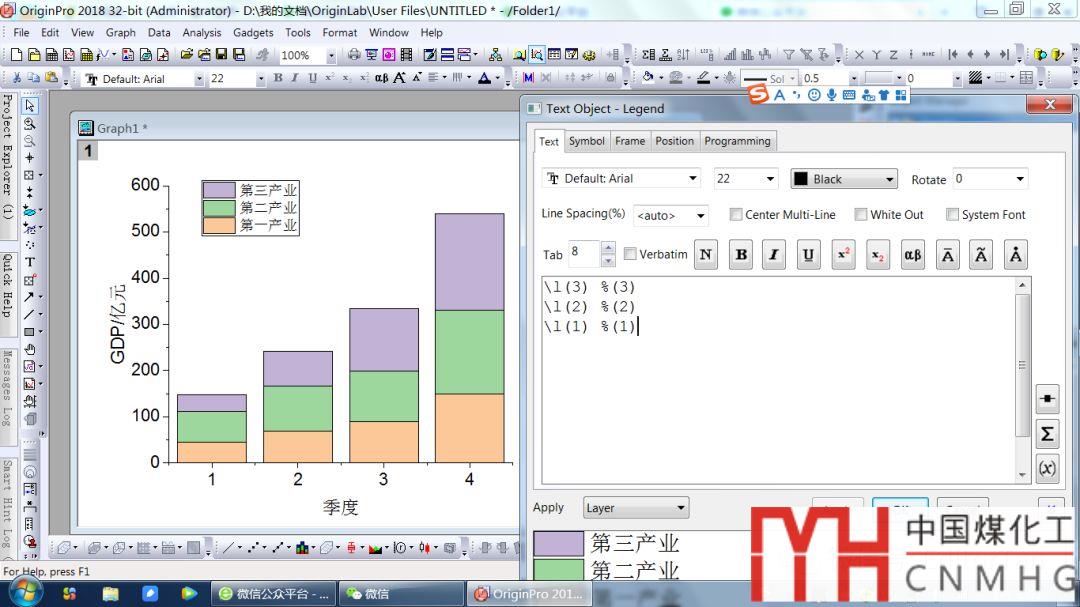Open the Tools menu
The height and width of the screenshot is (607, 1080).
tap(298, 32)
